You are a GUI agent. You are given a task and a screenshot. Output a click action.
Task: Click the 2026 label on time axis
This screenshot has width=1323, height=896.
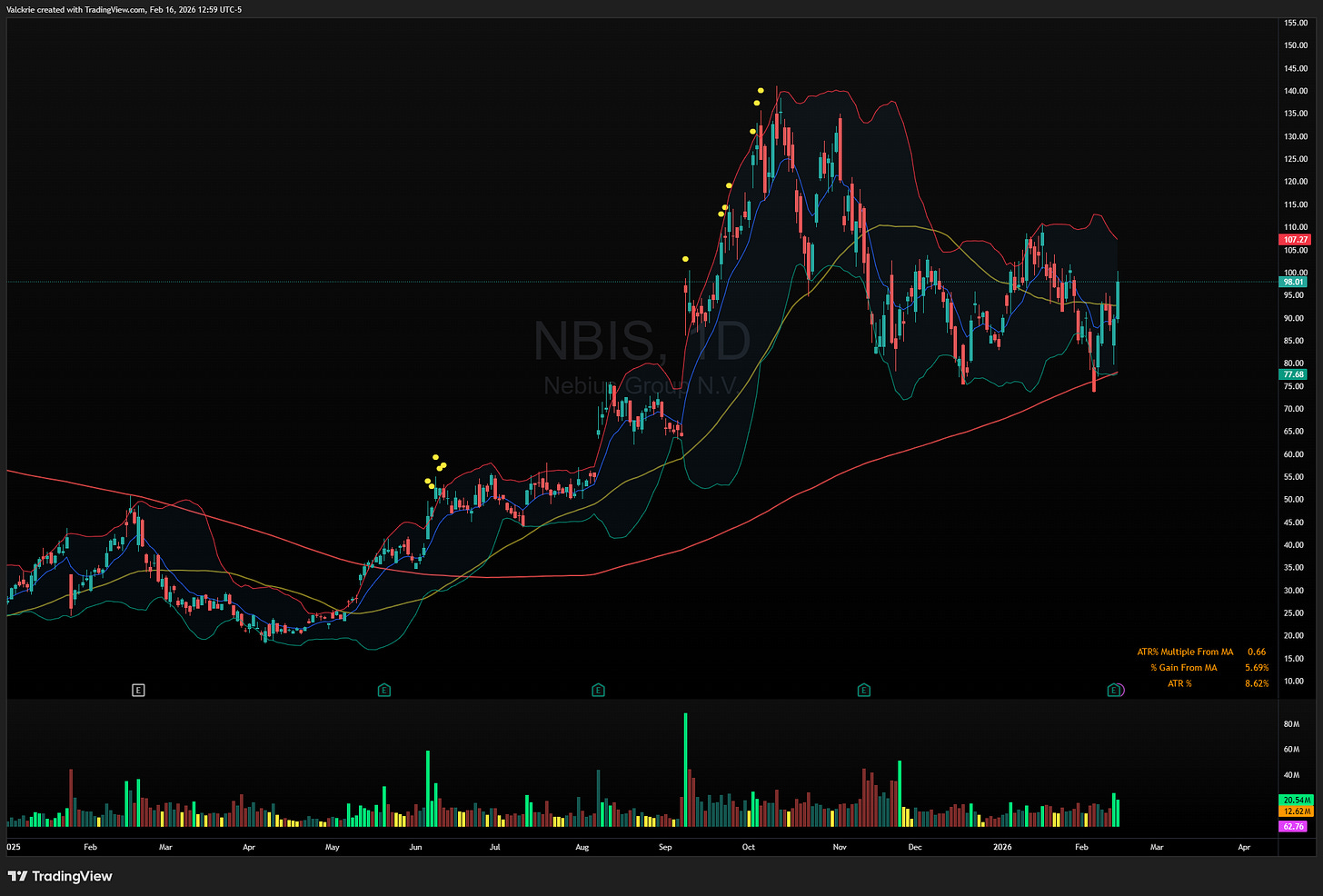pyautogui.click(x=1002, y=847)
